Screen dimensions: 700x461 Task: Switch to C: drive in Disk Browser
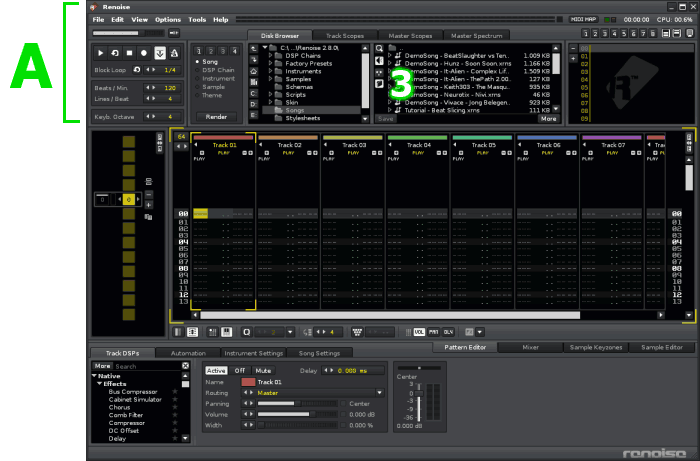(x=254, y=93)
